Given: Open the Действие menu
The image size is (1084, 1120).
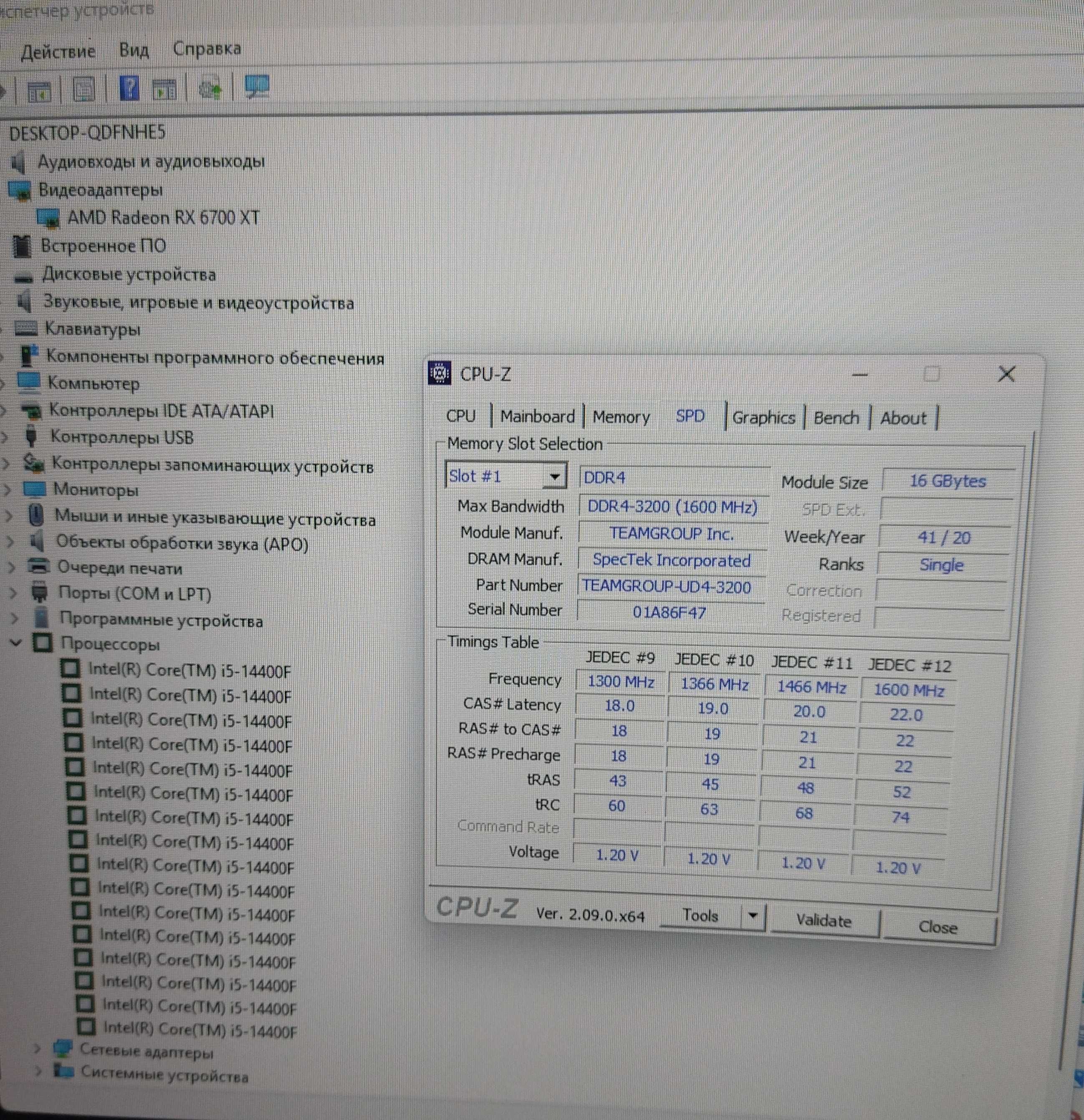Looking at the screenshot, I should (x=58, y=52).
